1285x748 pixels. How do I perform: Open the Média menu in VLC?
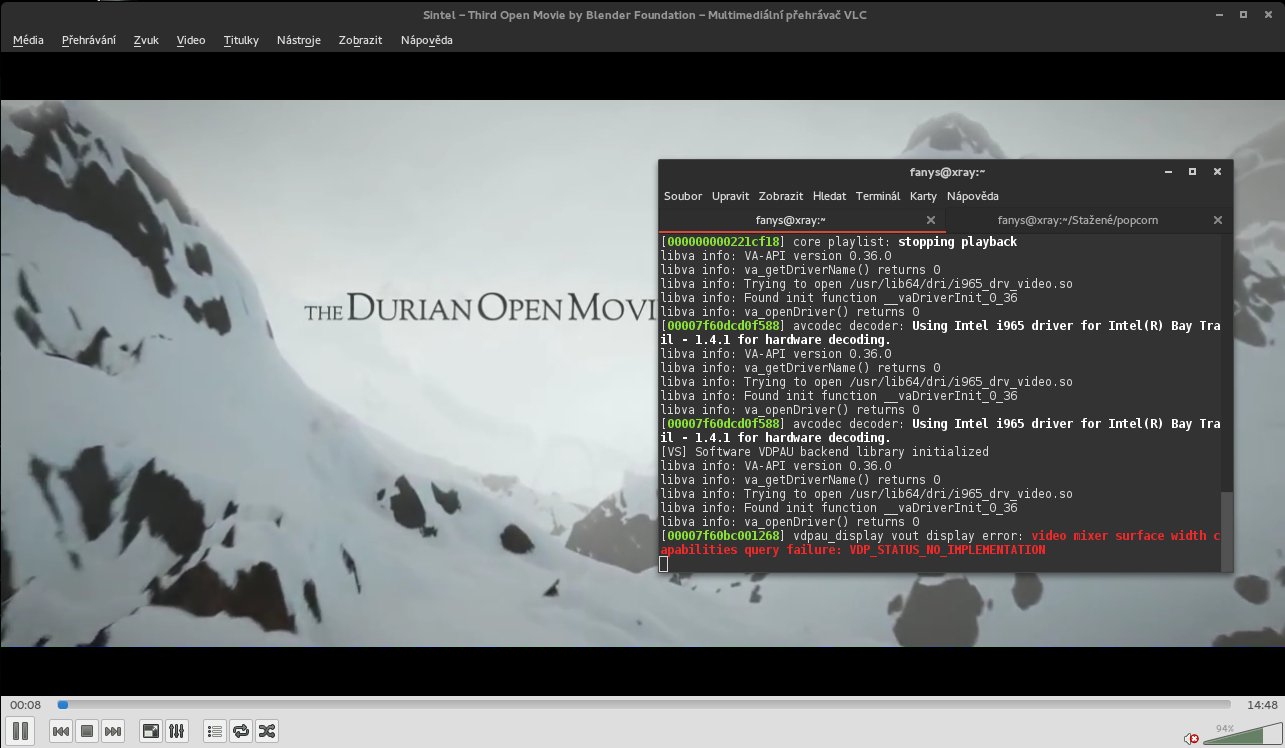point(29,40)
